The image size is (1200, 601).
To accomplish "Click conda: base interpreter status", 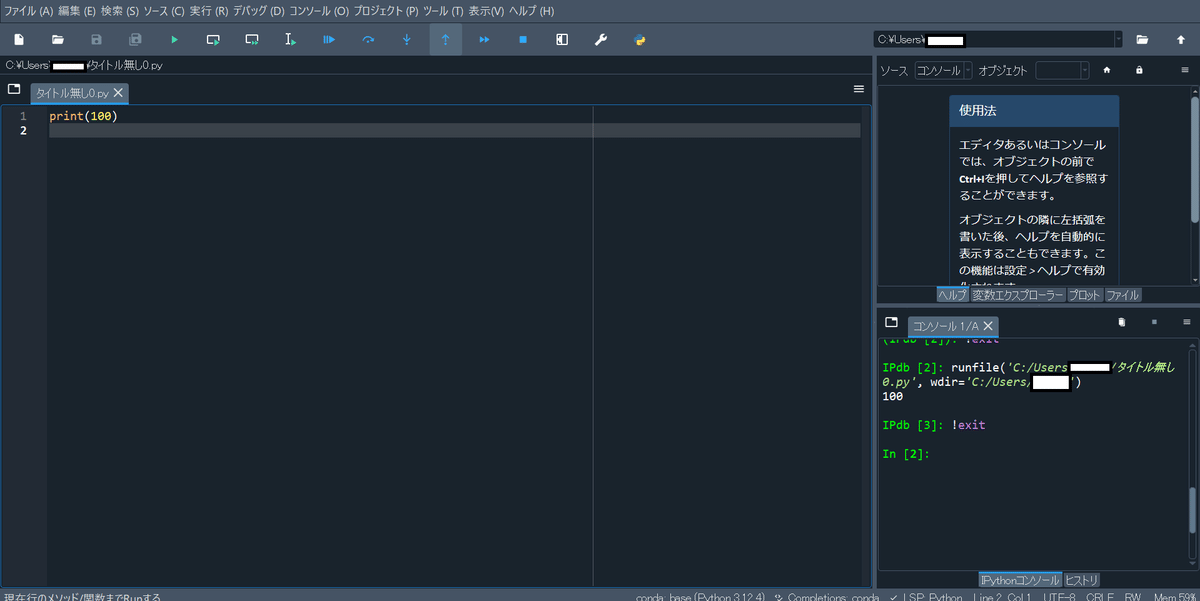I will tap(701, 597).
